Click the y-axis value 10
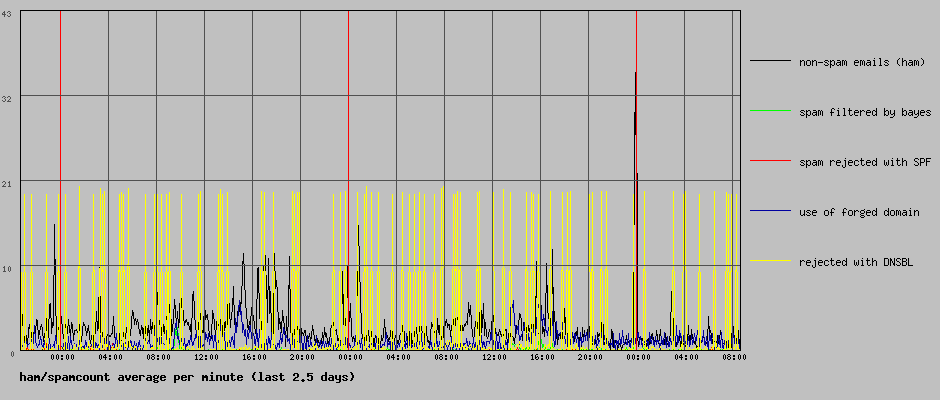 click(8, 269)
